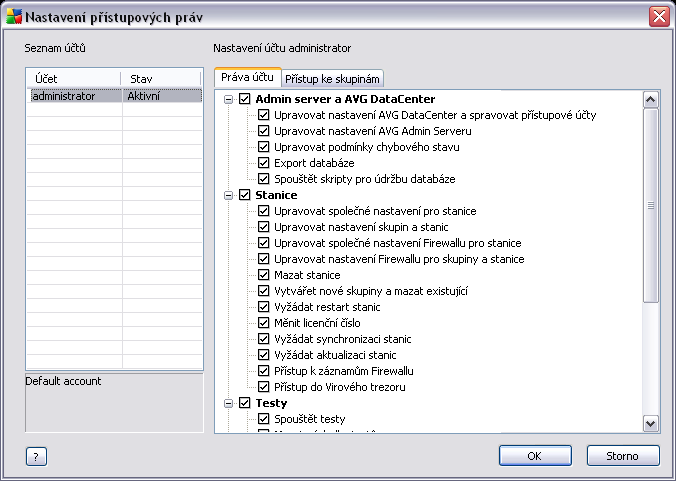Toggle Přístup do Virového trezoru checkbox

tap(263, 387)
